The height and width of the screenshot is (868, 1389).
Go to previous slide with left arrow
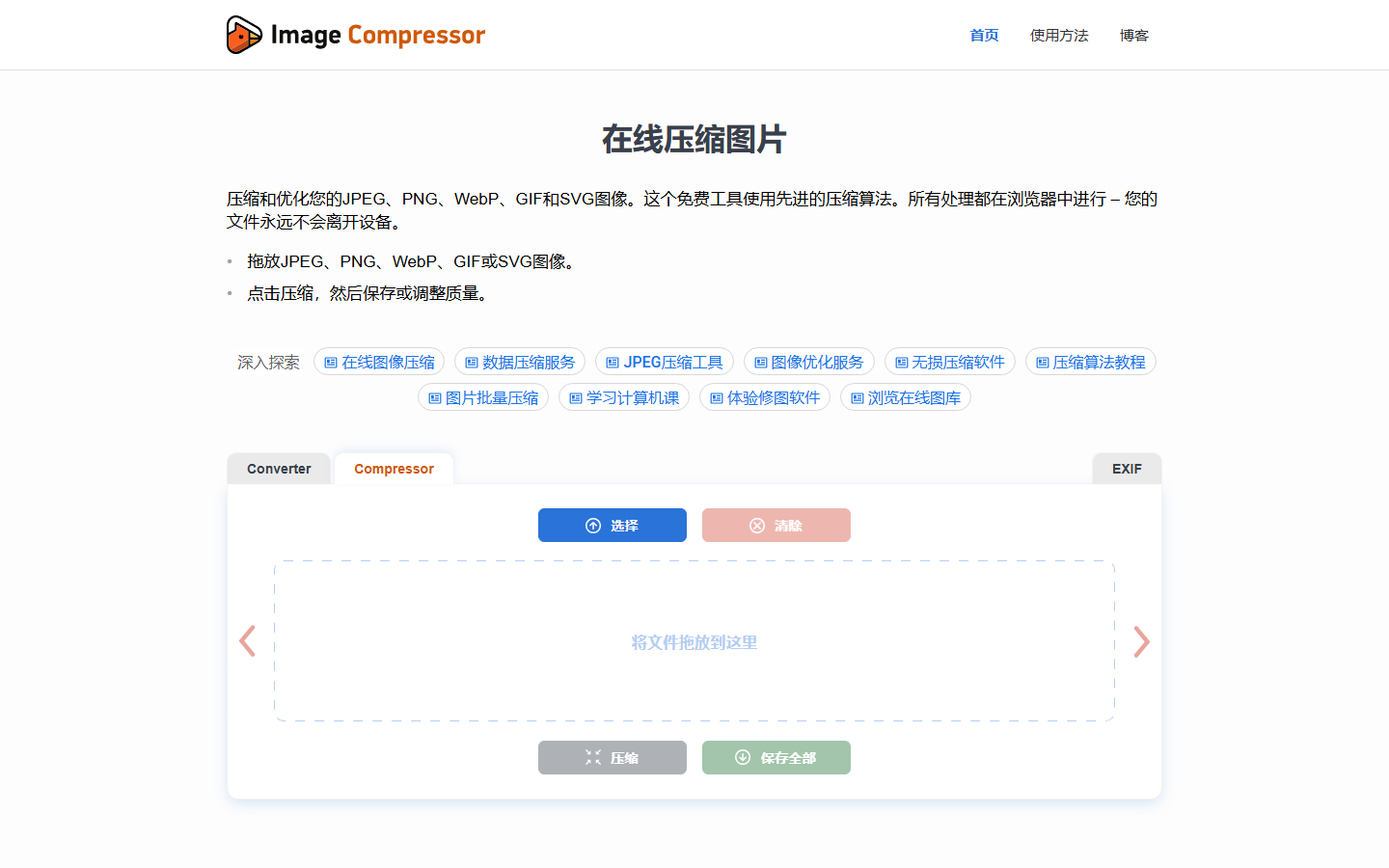(x=247, y=641)
